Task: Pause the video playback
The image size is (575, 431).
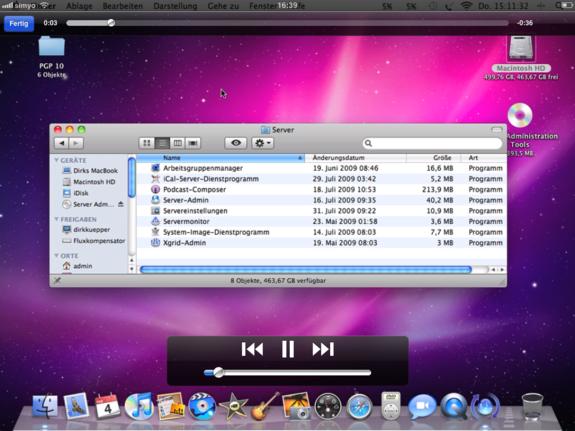Action: [x=288, y=349]
